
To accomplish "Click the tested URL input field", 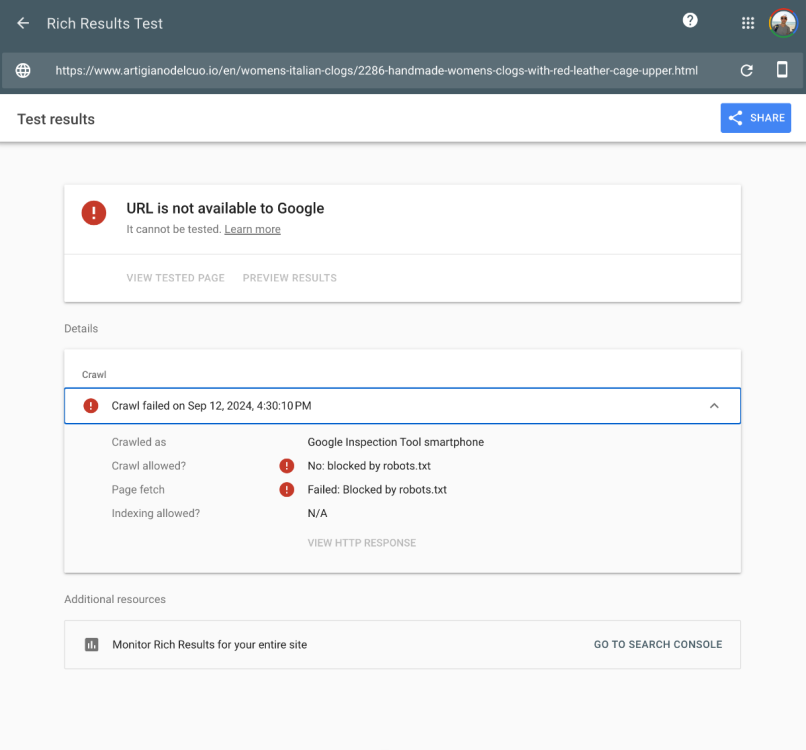I will [376, 71].
